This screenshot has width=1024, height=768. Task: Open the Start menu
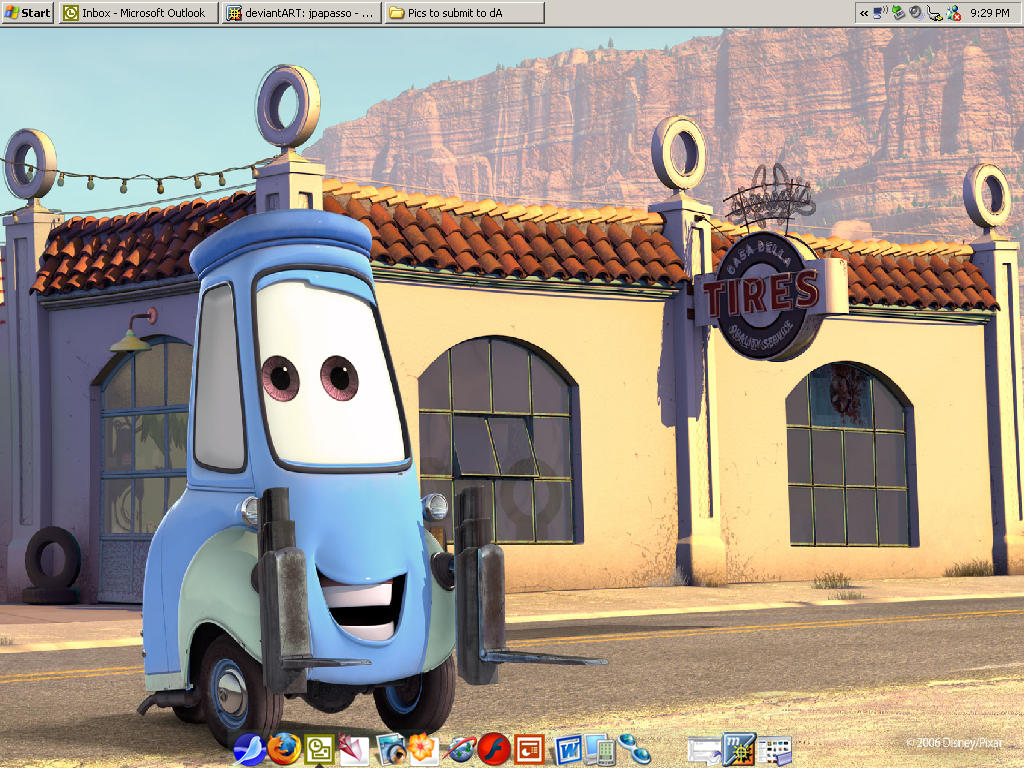(x=27, y=12)
